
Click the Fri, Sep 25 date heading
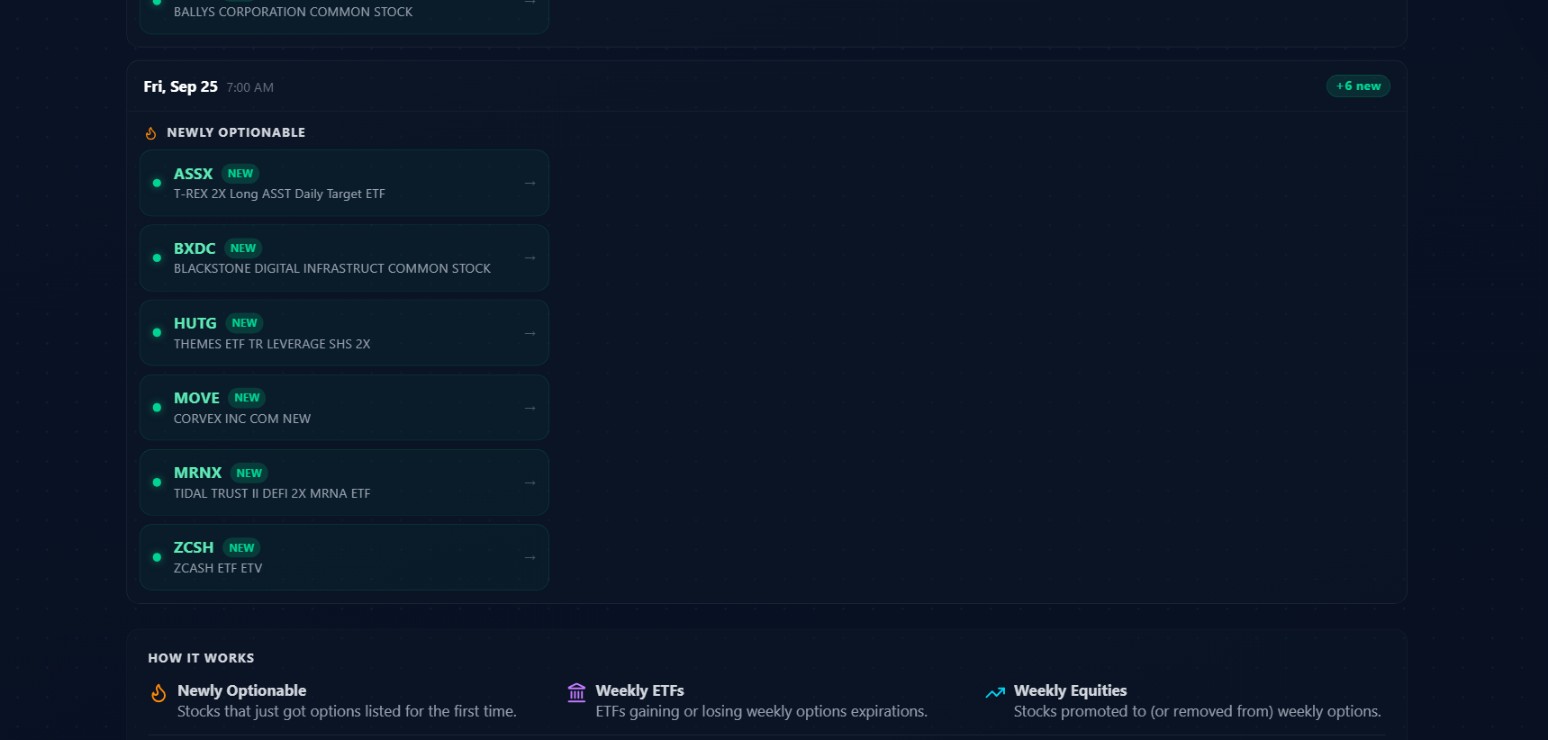tap(181, 87)
